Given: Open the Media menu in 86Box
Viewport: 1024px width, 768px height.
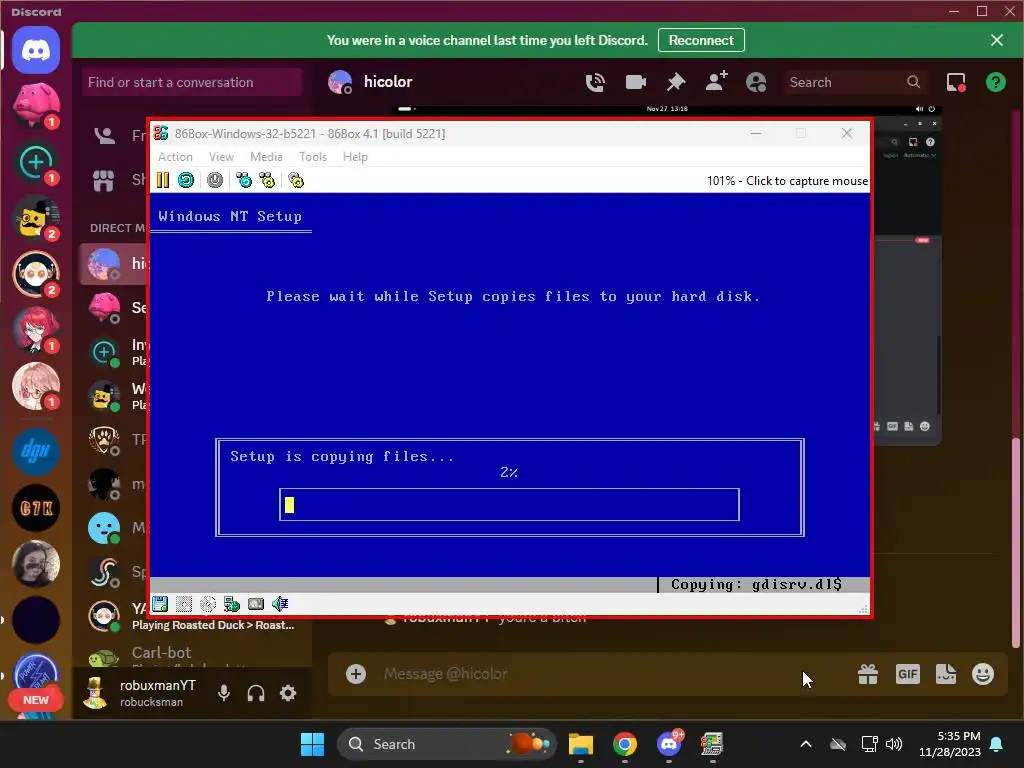Looking at the screenshot, I should click(x=266, y=157).
